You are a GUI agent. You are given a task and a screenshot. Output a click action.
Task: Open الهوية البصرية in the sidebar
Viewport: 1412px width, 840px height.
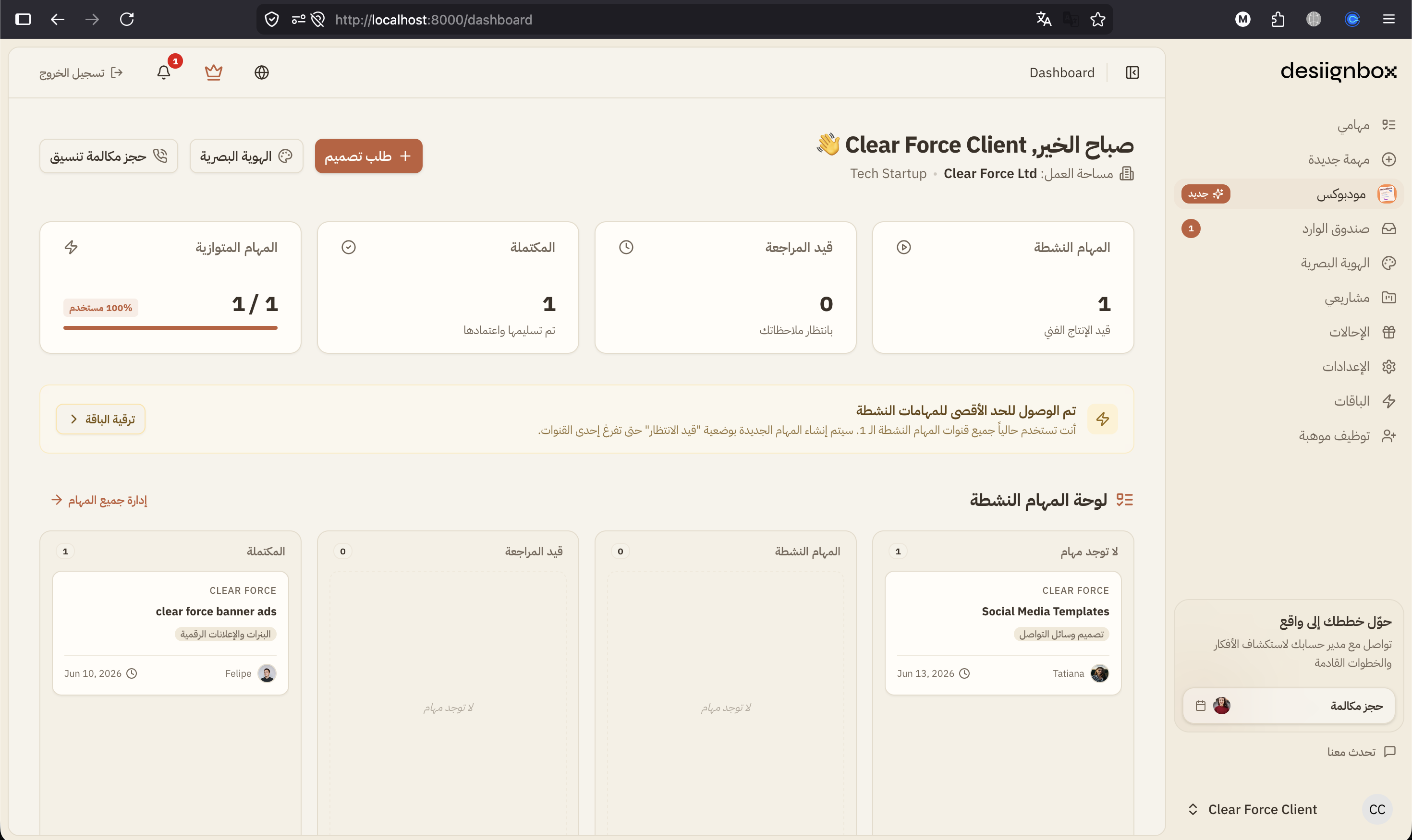point(1289,263)
